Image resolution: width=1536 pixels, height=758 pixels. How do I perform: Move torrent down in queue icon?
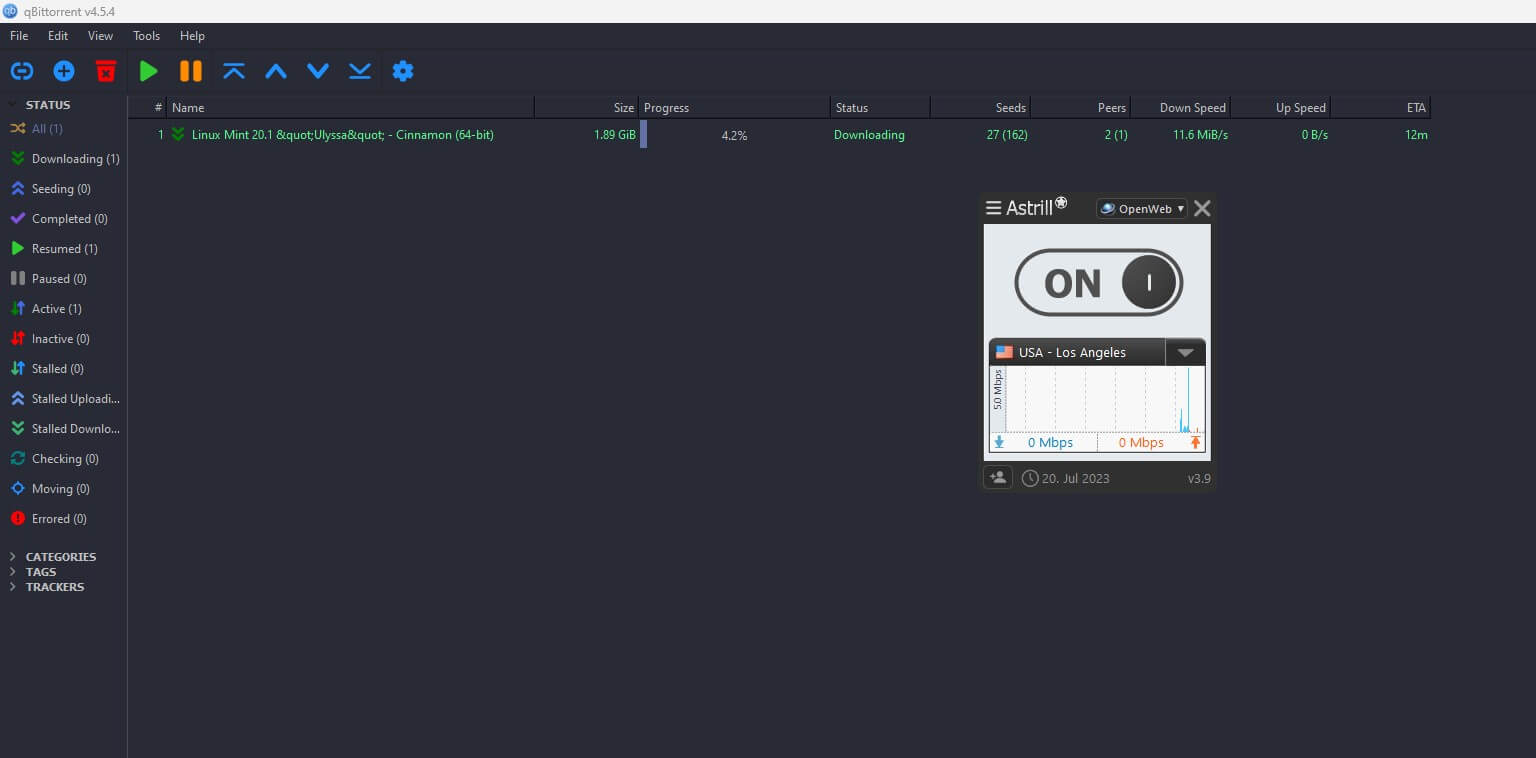coord(318,71)
